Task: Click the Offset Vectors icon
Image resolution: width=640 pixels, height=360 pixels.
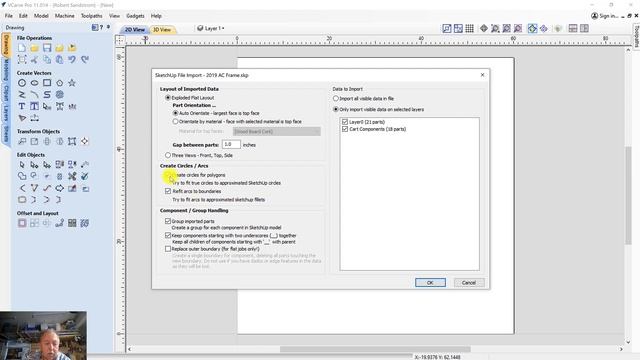Action: [x=22, y=223]
